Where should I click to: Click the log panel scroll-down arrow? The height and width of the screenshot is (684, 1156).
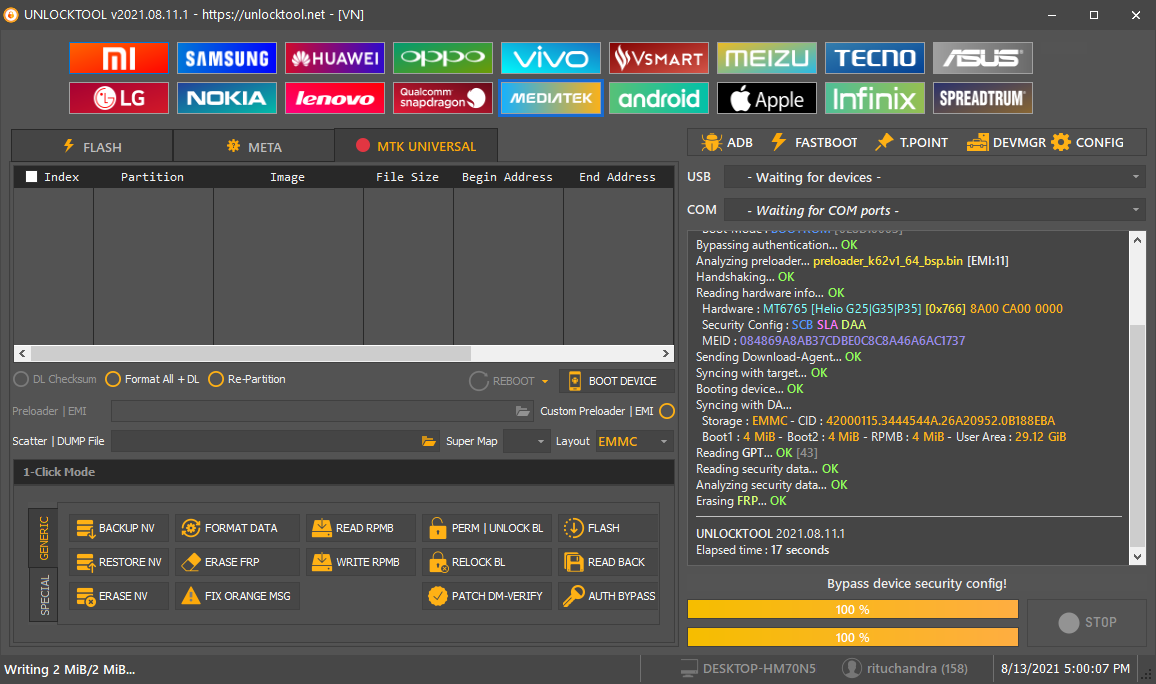click(1137, 556)
